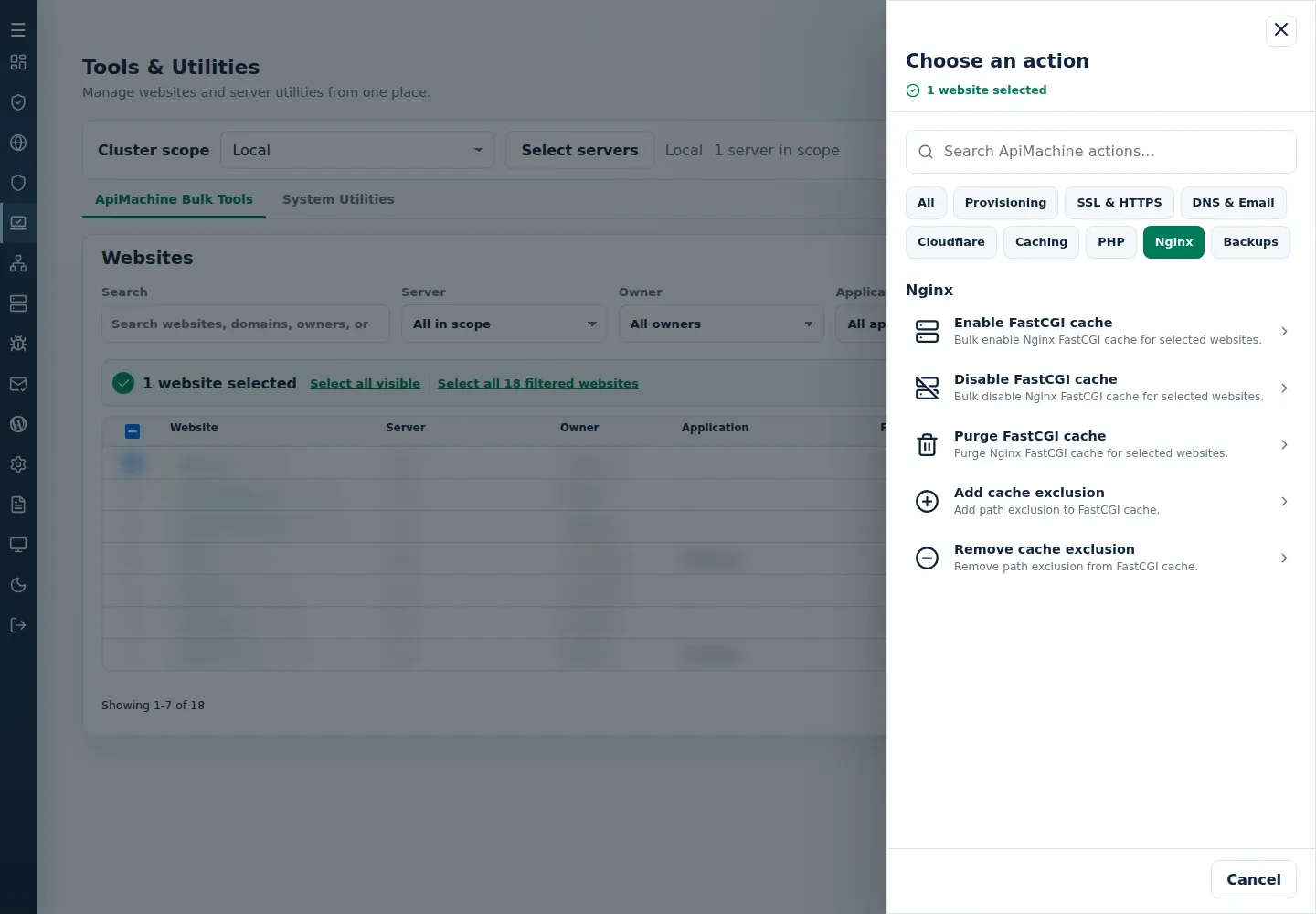Expand Add cache exclusion chevron
Viewport: 1316px width, 914px height.
coord(1284,502)
